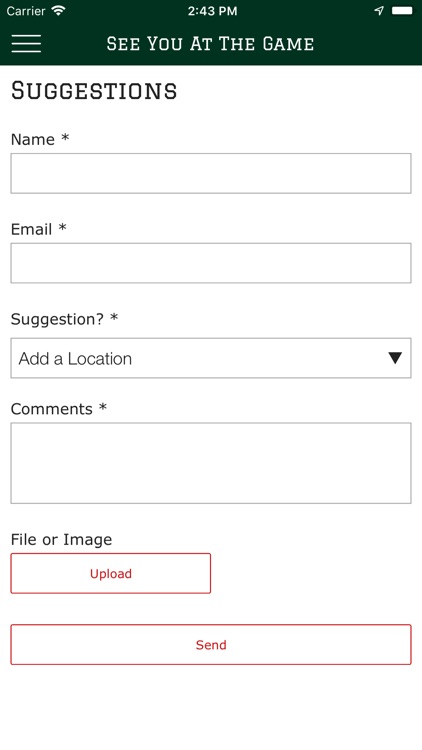Focus the Email input field

pyautogui.click(x=211, y=263)
